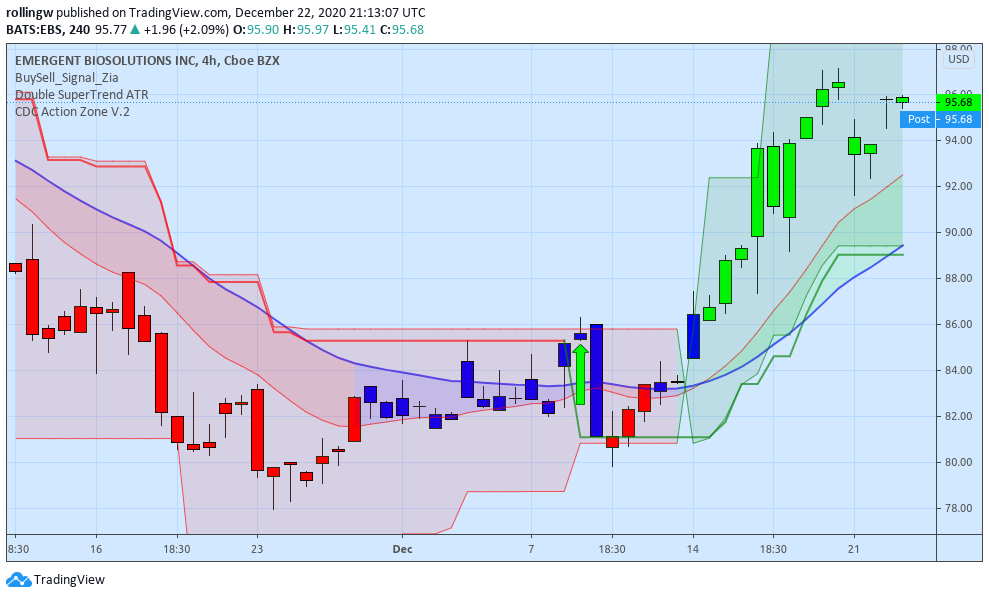Click the USD currency label
Image resolution: width=989 pixels, height=598 pixels.
[959, 59]
